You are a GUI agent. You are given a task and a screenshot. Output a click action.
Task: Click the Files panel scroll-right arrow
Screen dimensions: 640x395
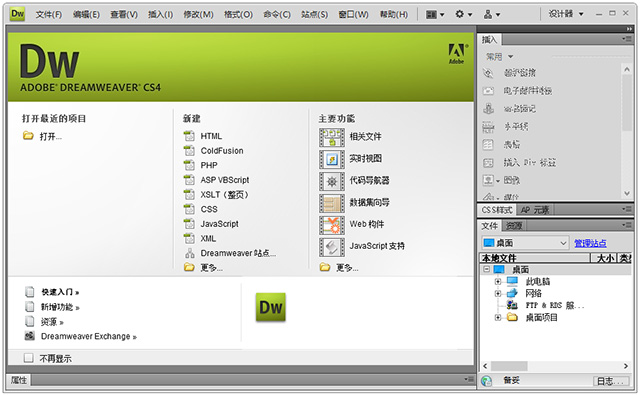pos(626,366)
